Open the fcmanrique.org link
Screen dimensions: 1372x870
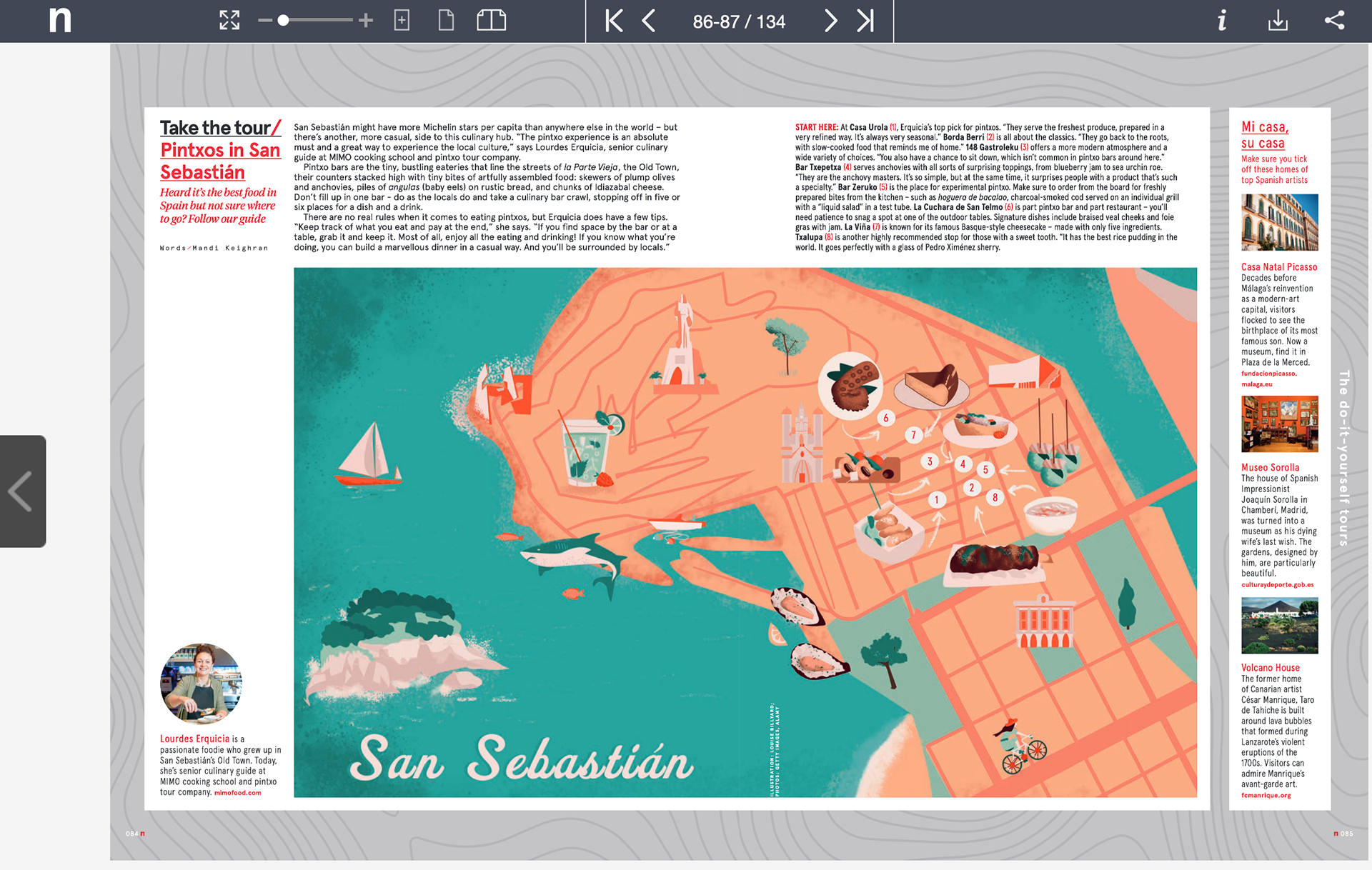[x=1266, y=795]
